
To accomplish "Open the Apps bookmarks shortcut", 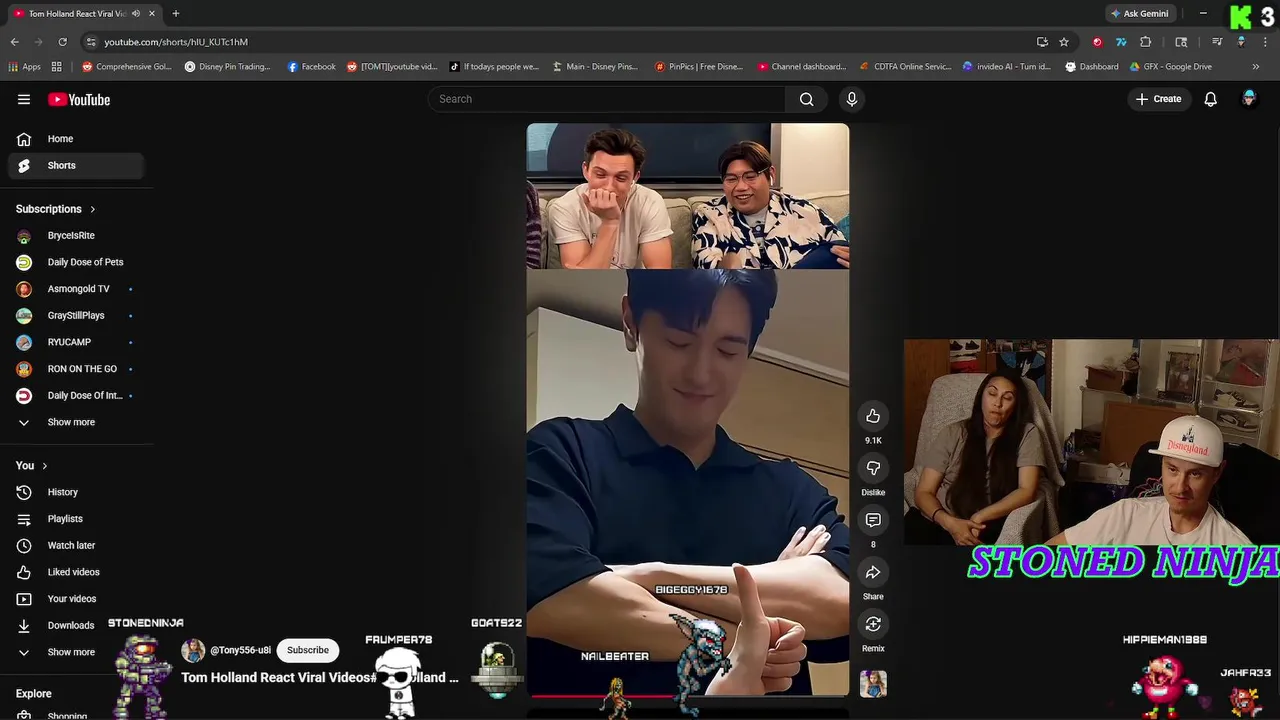I will point(25,67).
